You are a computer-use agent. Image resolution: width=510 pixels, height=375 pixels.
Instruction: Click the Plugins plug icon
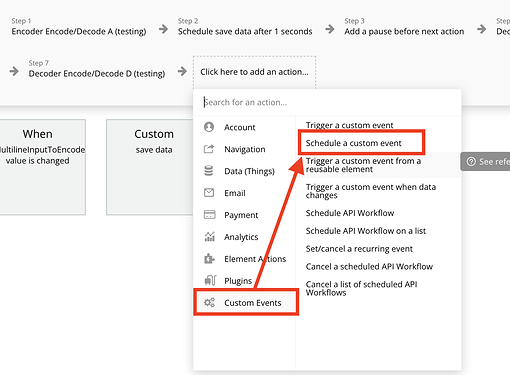click(210, 280)
